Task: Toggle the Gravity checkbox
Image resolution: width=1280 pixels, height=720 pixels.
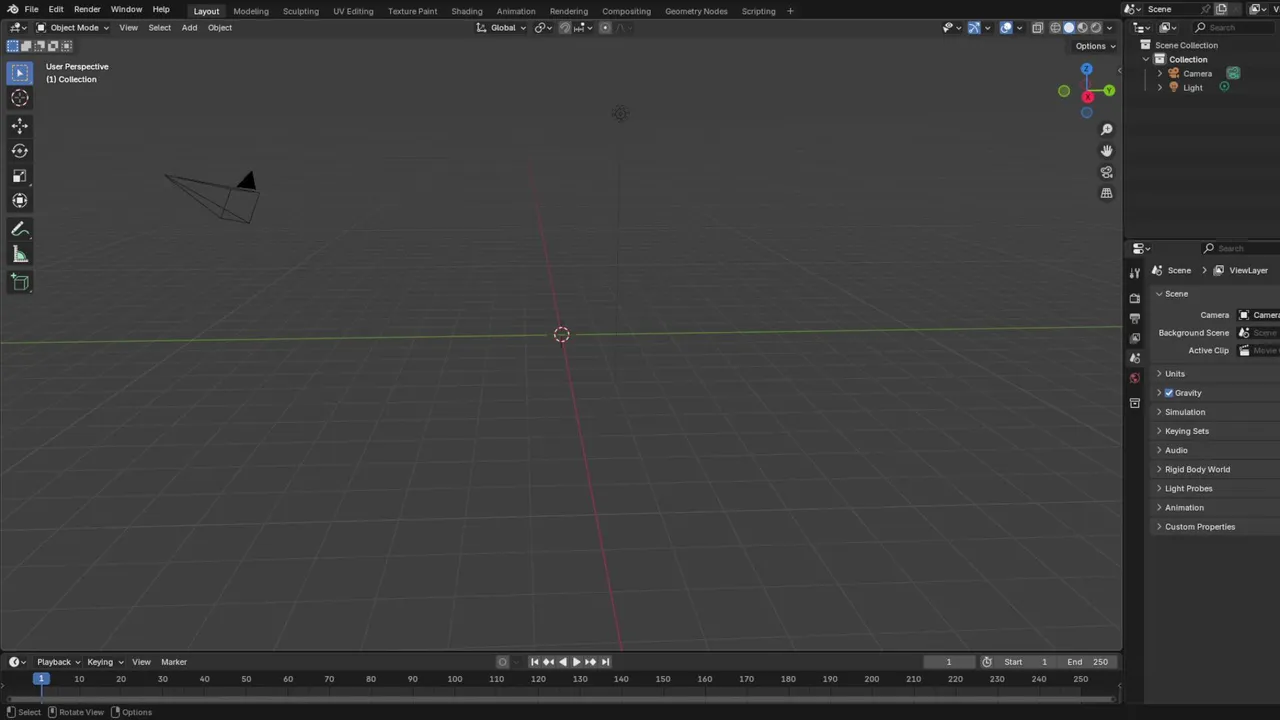Action: tap(1168, 393)
